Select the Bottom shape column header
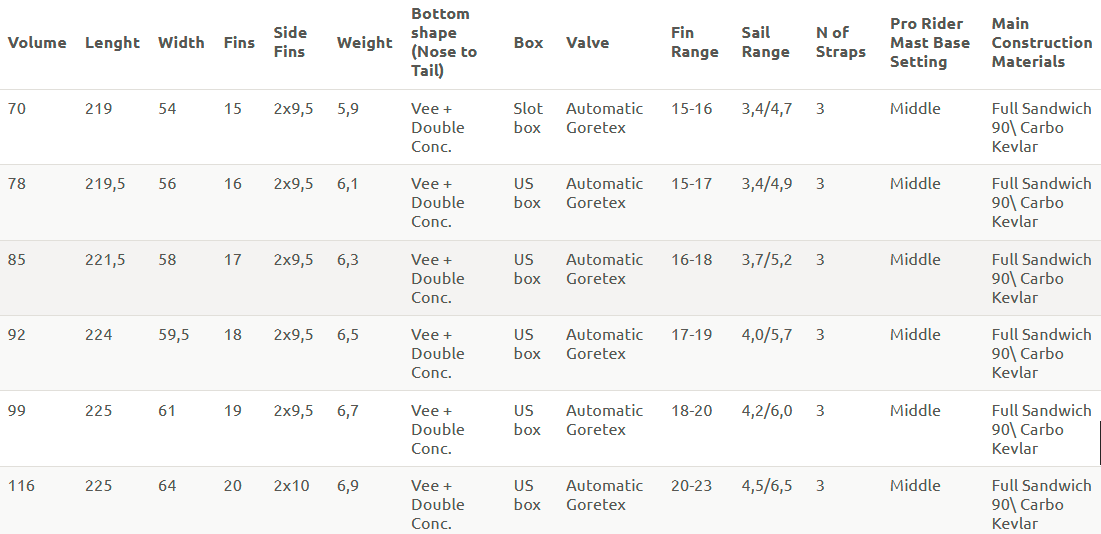Image resolution: width=1101 pixels, height=534 pixels. [x=444, y=43]
